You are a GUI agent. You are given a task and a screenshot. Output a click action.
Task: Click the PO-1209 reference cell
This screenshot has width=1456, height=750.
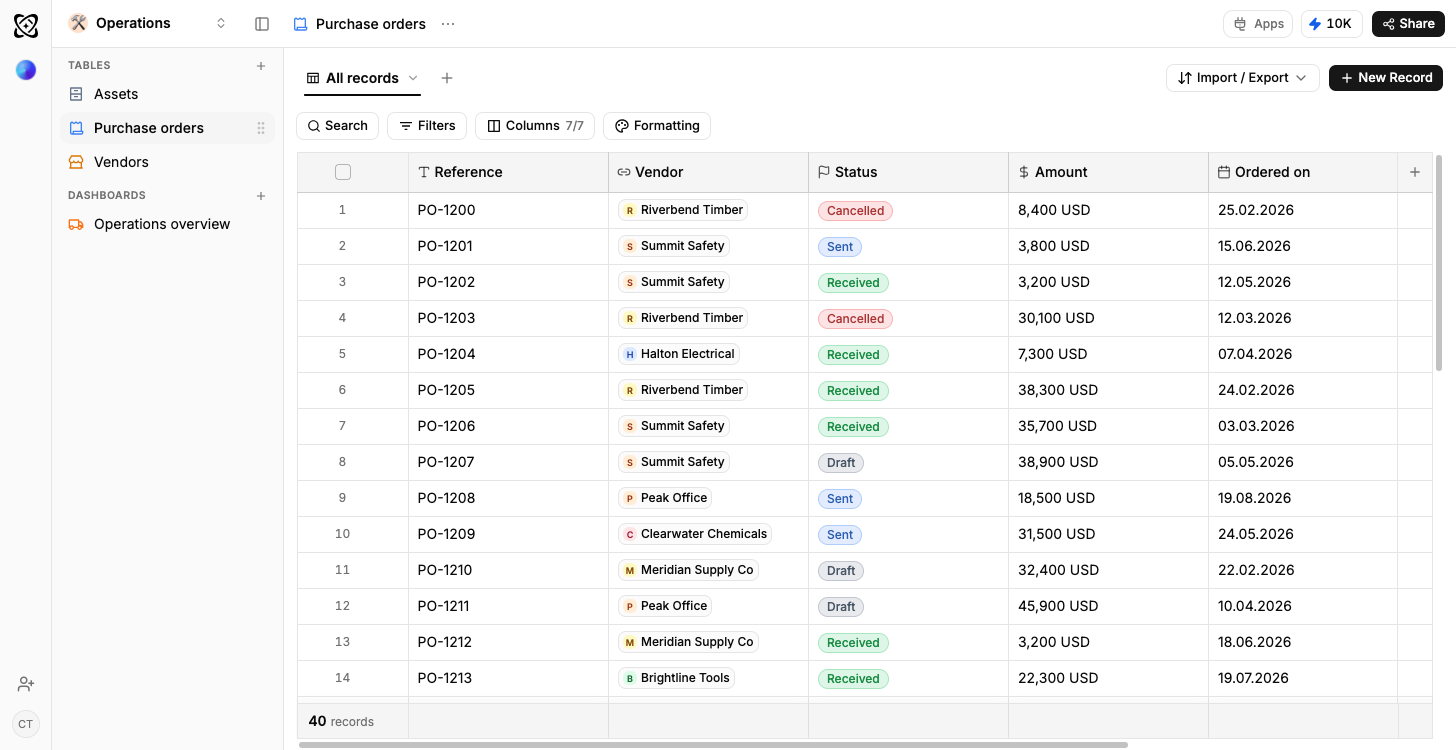(x=508, y=534)
